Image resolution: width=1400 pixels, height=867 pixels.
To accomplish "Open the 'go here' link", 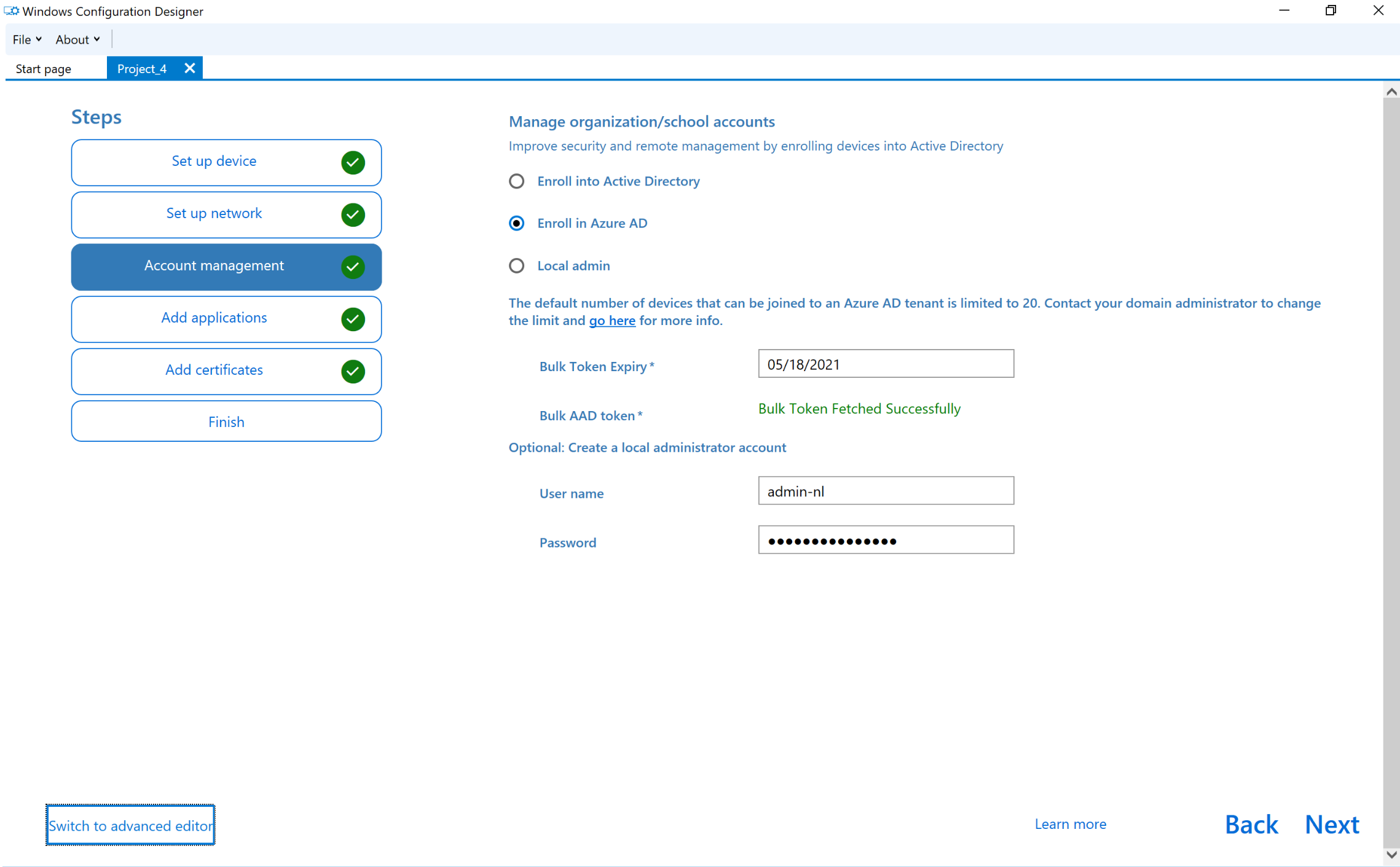I will 612,320.
